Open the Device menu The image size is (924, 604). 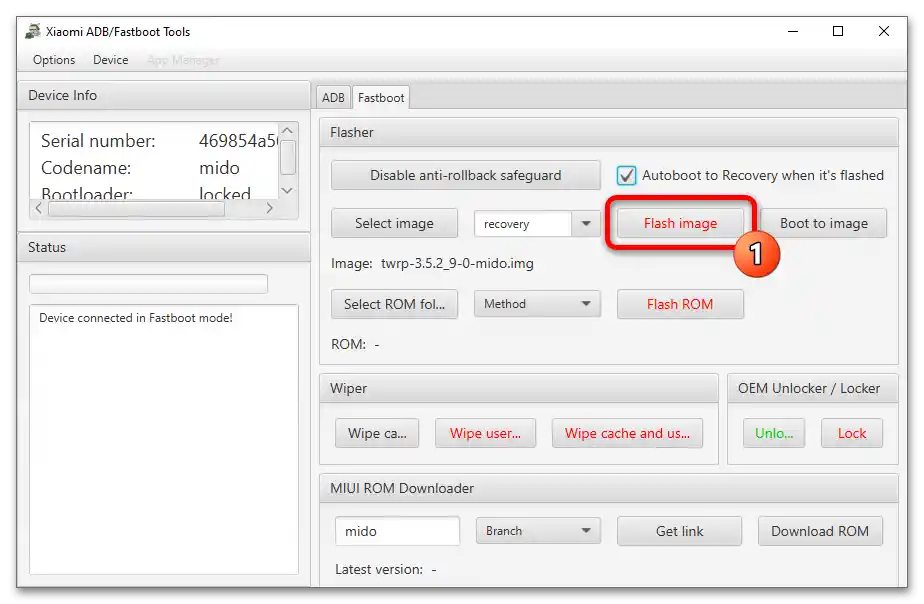coord(110,60)
